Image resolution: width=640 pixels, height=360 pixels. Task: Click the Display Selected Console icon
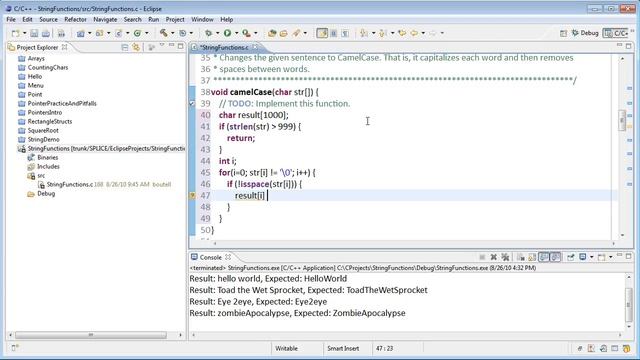click(582, 257)
